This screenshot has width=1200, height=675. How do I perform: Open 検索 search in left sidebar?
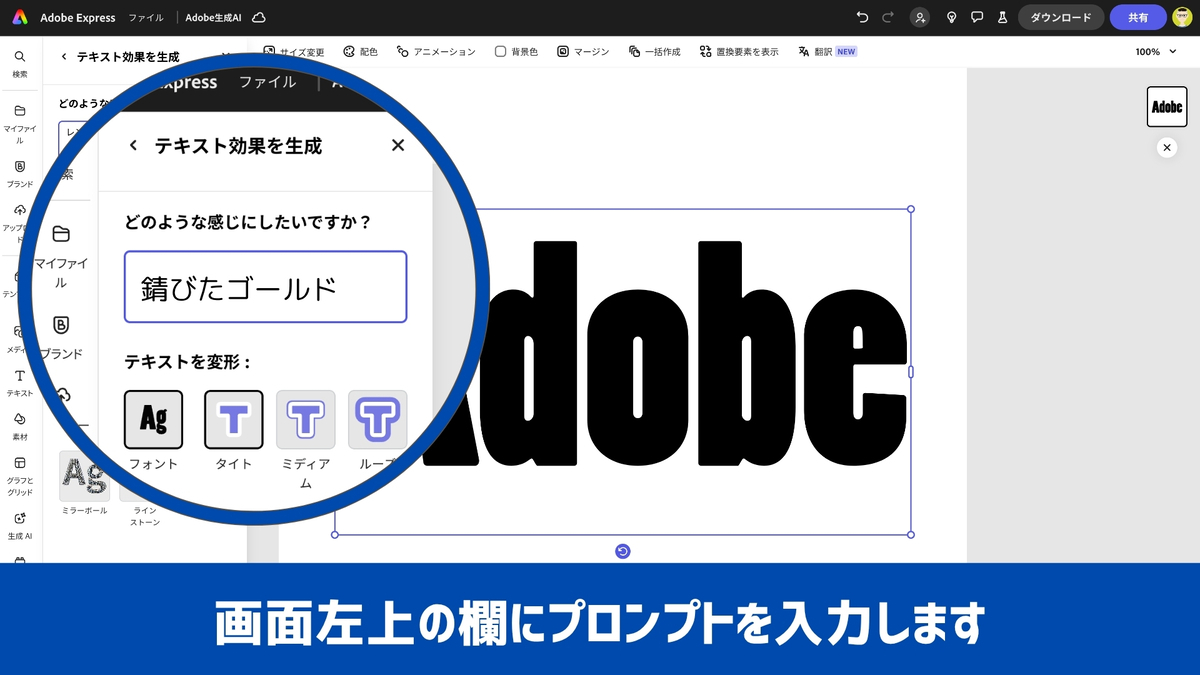coord(20,64)
